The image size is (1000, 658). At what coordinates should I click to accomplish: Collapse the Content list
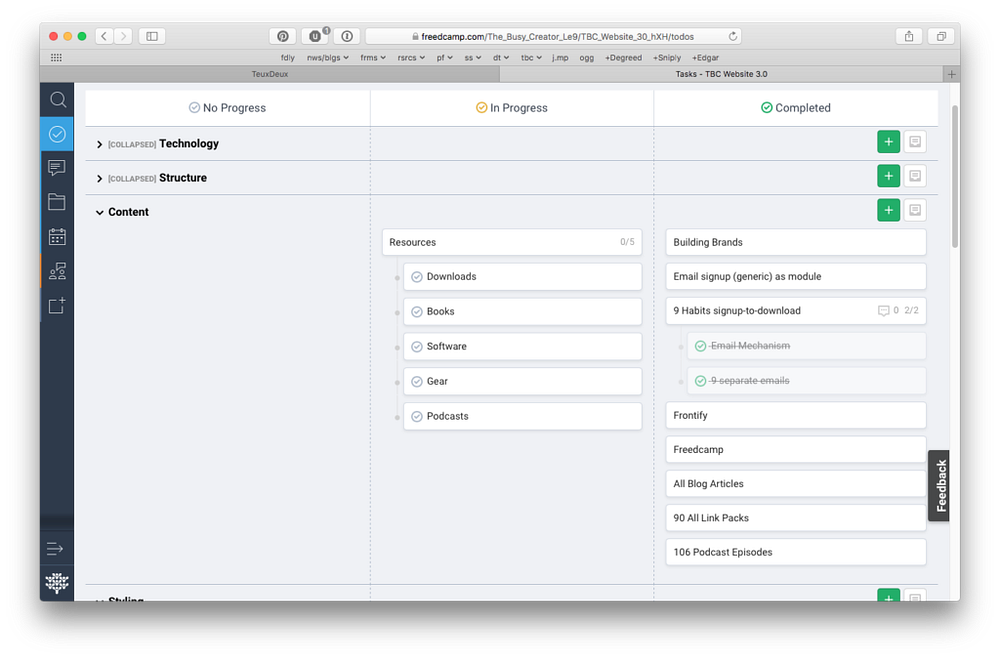click(99, 212)
